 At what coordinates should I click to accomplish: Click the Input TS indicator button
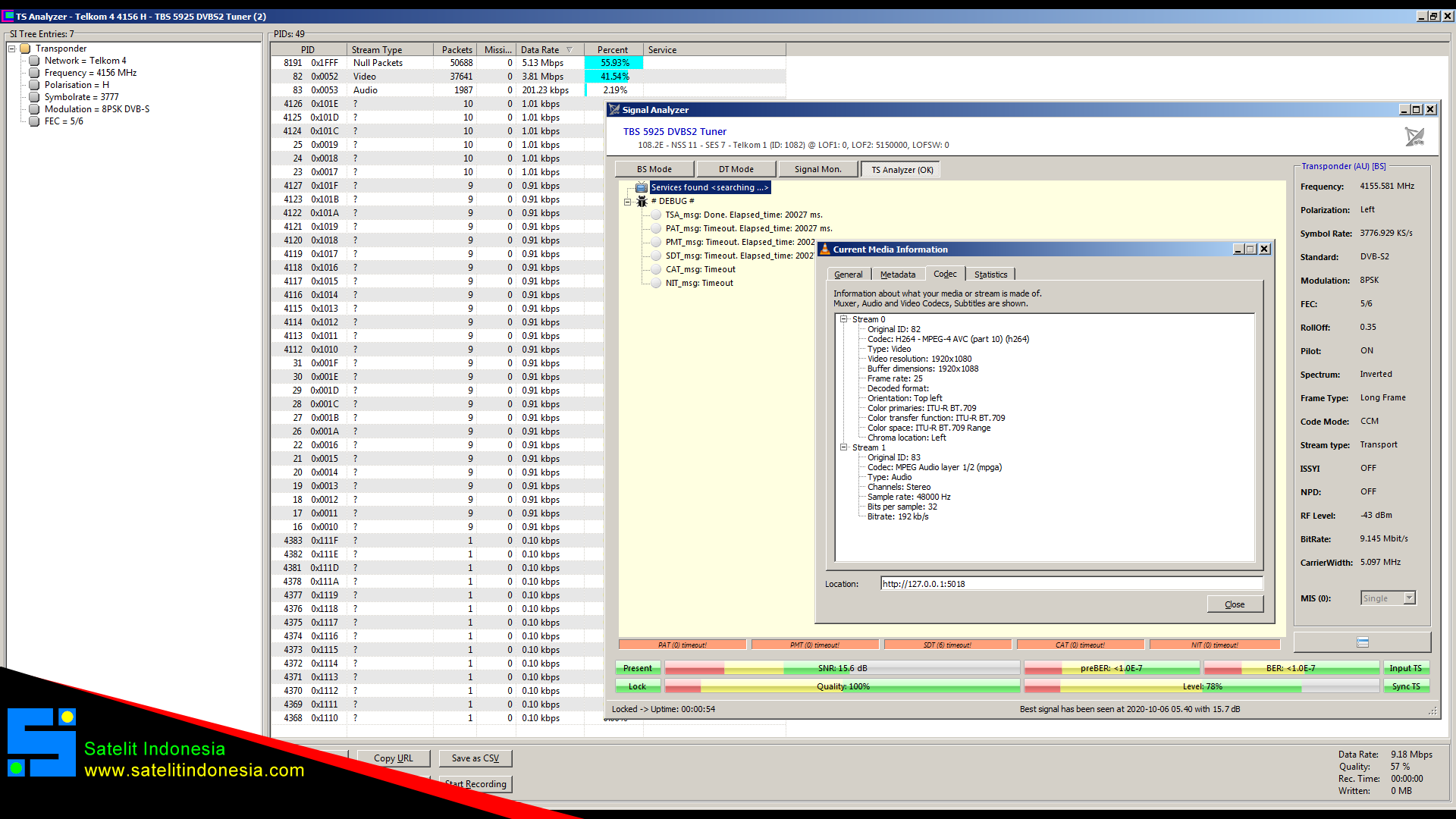1406,668
